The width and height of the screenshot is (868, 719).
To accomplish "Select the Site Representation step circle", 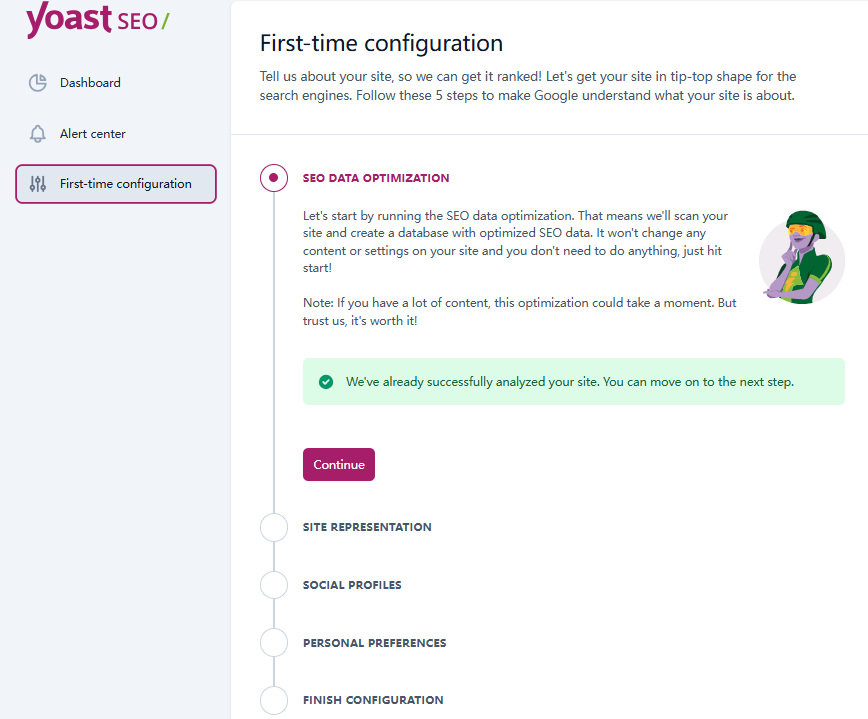I will pos(274,527).
